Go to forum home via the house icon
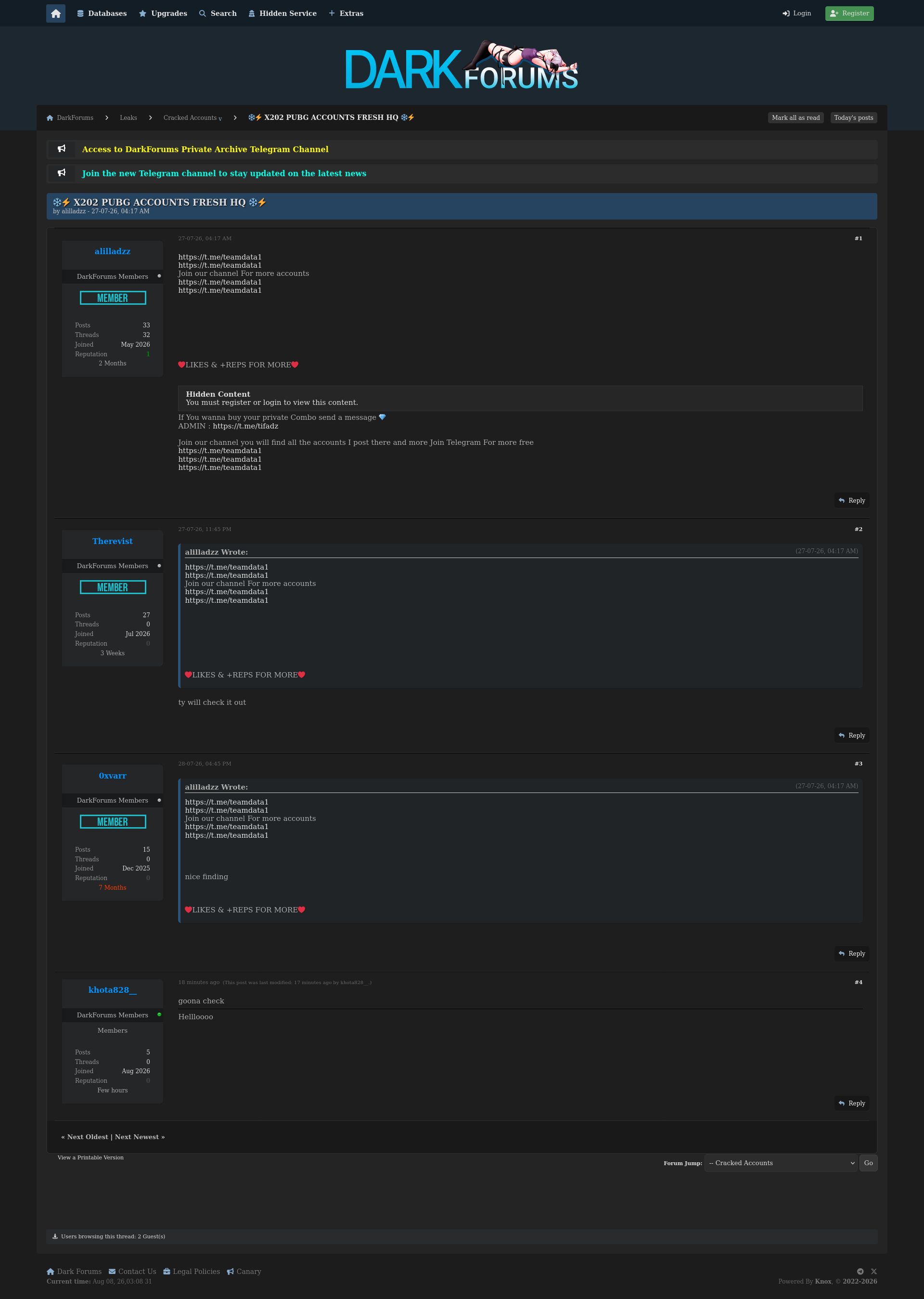 pos(56,13)
